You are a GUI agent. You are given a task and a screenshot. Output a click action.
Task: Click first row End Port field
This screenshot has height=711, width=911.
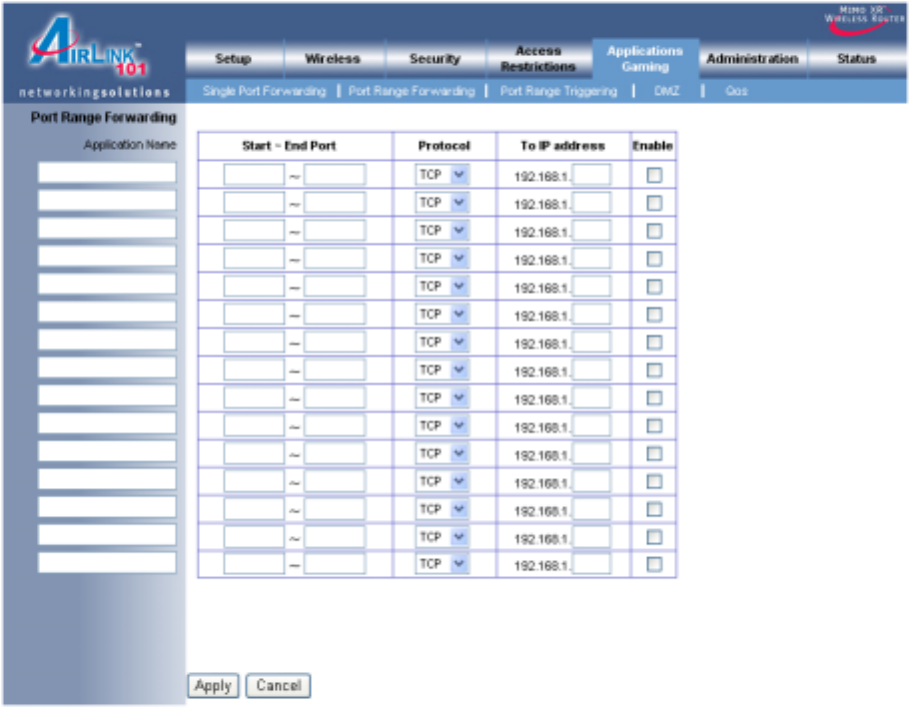335,174
